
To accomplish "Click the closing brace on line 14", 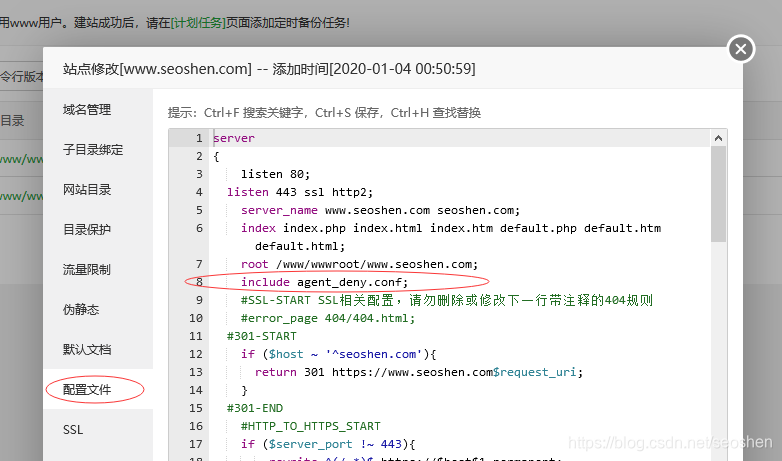I will coord(244,390).
